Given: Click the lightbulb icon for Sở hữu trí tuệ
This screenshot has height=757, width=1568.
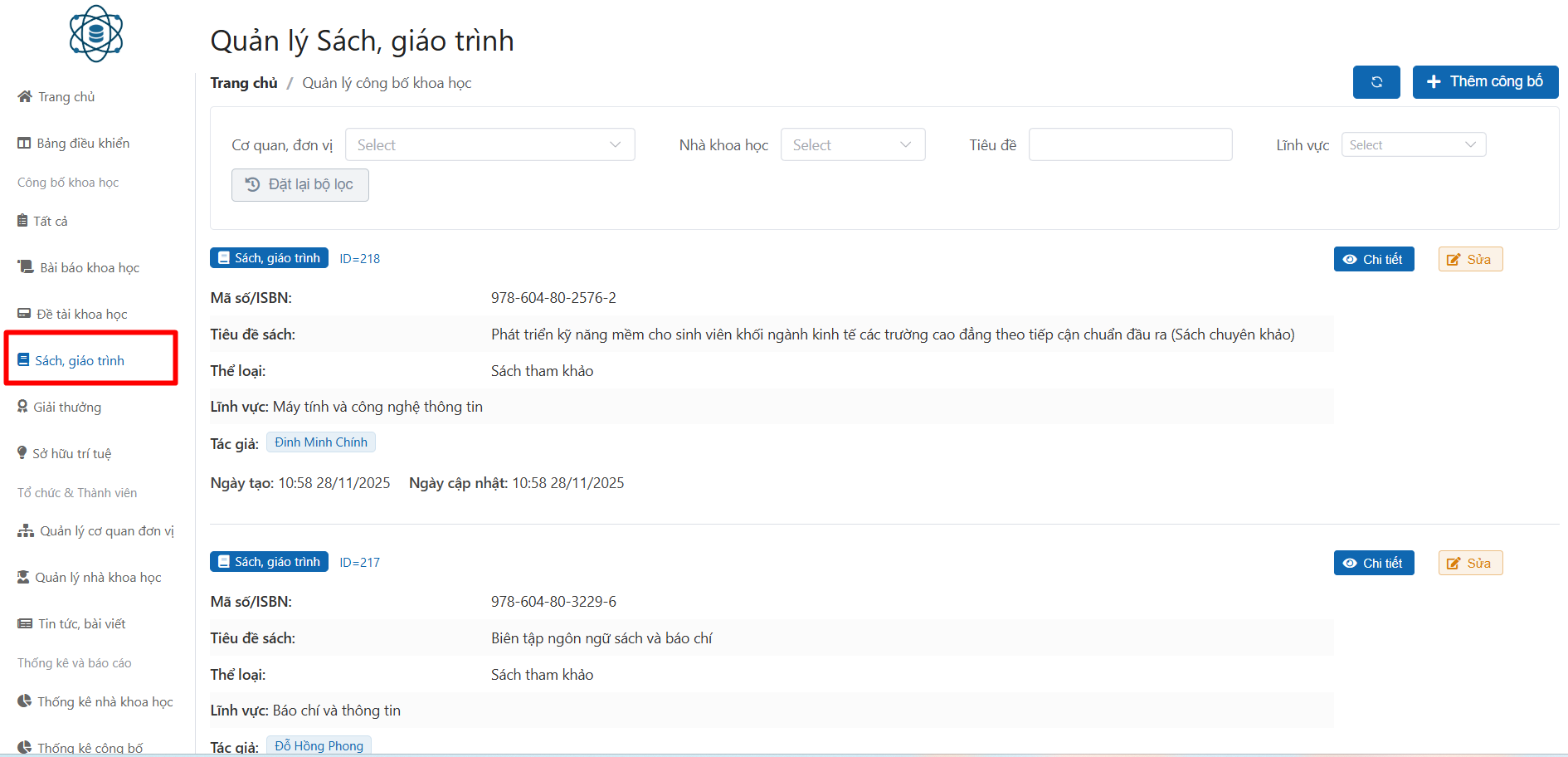Looking at the screenshot, I should 22,453.
